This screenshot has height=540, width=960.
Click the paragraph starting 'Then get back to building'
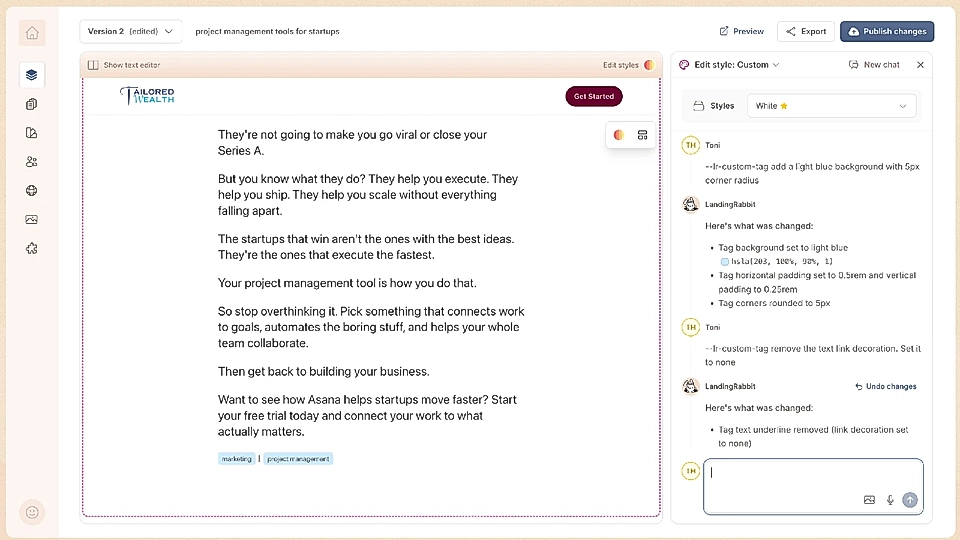coord(324,372)
